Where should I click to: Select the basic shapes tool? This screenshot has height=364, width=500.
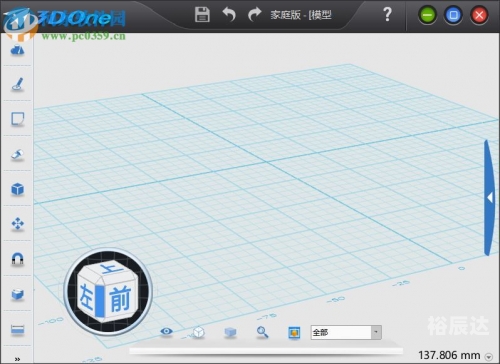tap(17, 50)
